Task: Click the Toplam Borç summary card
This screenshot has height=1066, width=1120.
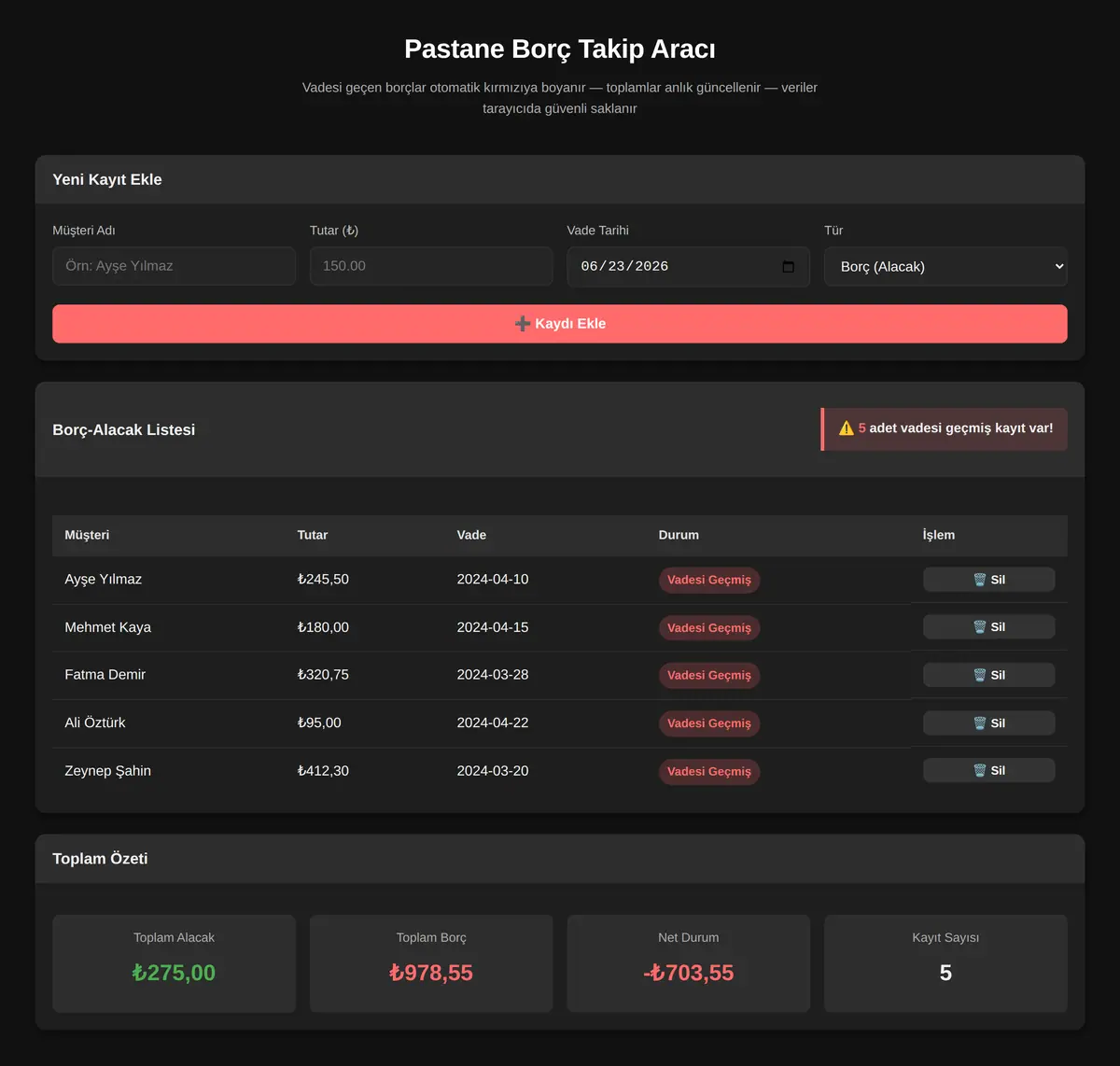Action: pyautogui.click(x=431, y=963)
